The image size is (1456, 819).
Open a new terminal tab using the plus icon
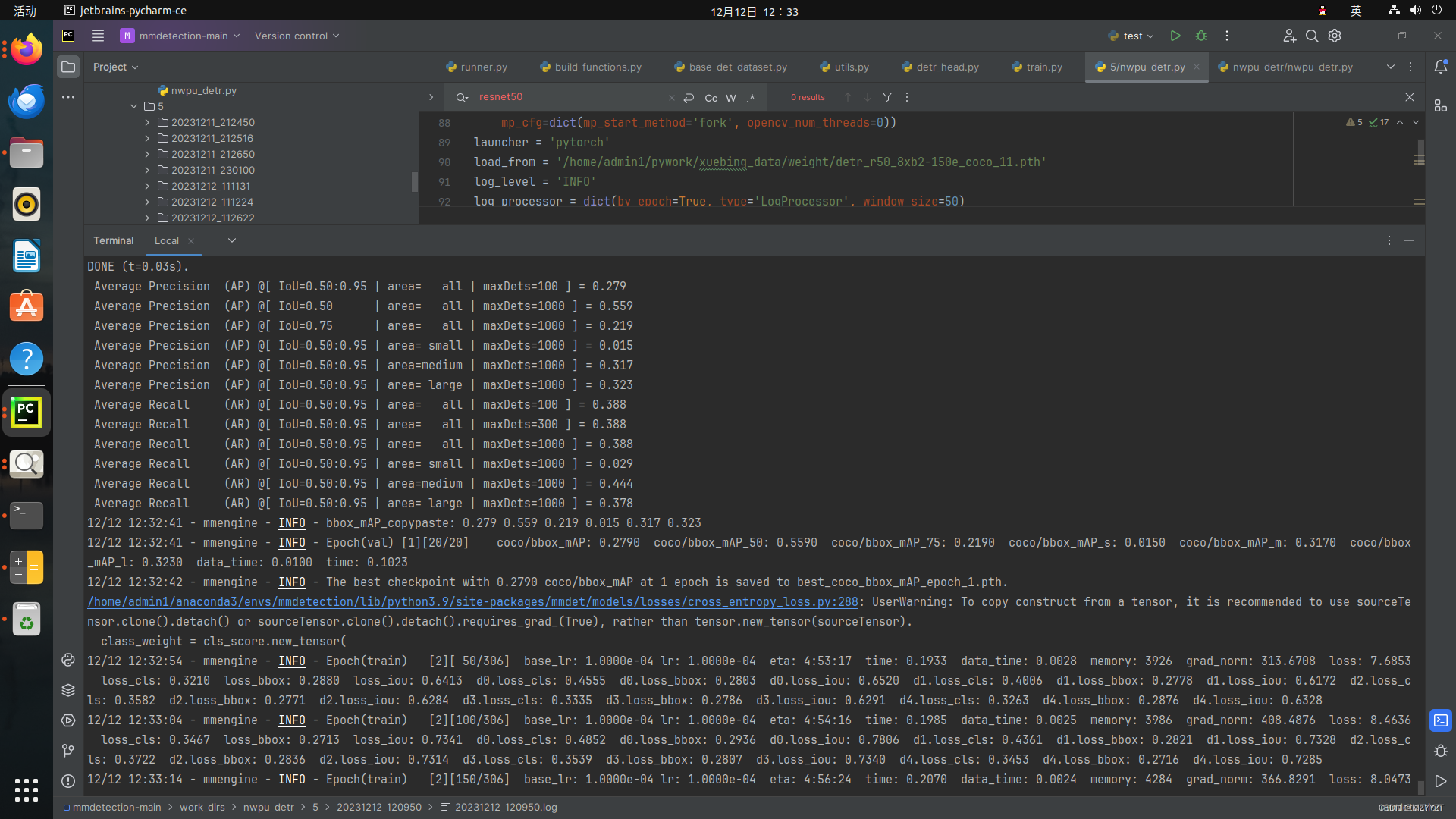212,240
